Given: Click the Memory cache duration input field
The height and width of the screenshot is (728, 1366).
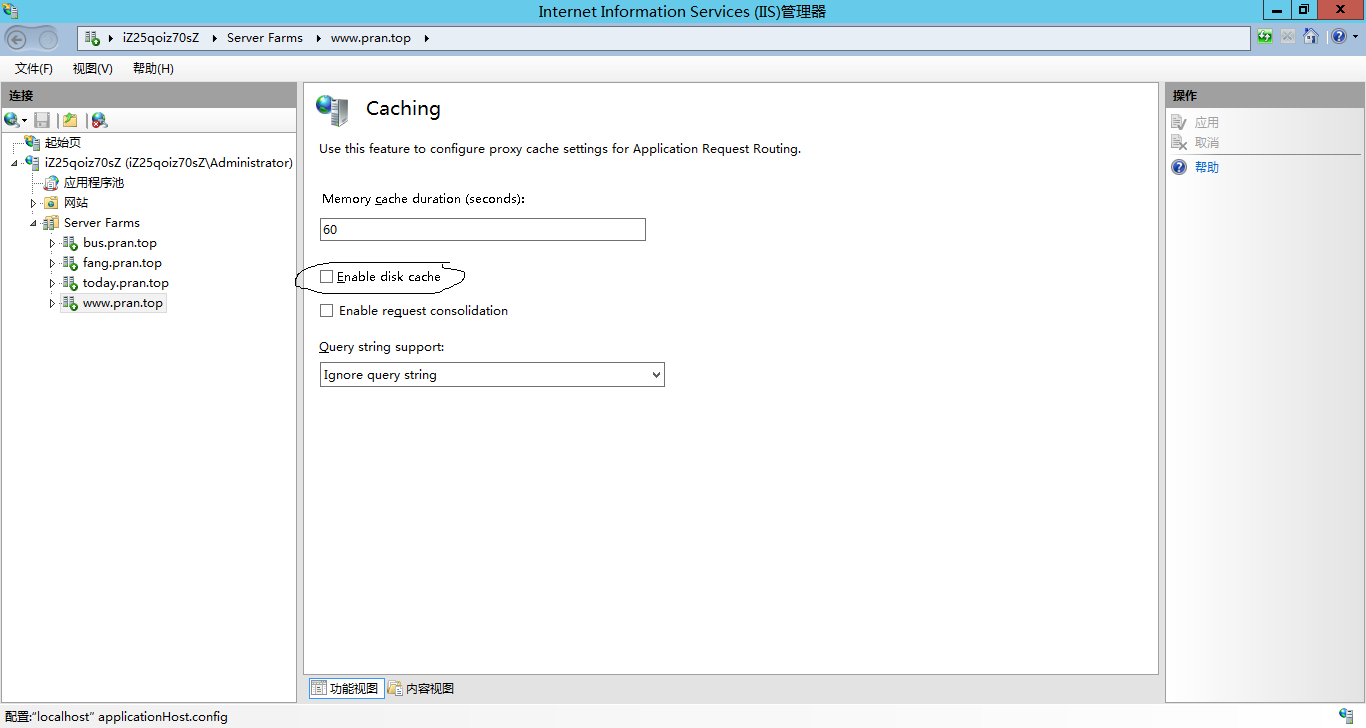Looking at the screenshot, I should coord(482,229).
